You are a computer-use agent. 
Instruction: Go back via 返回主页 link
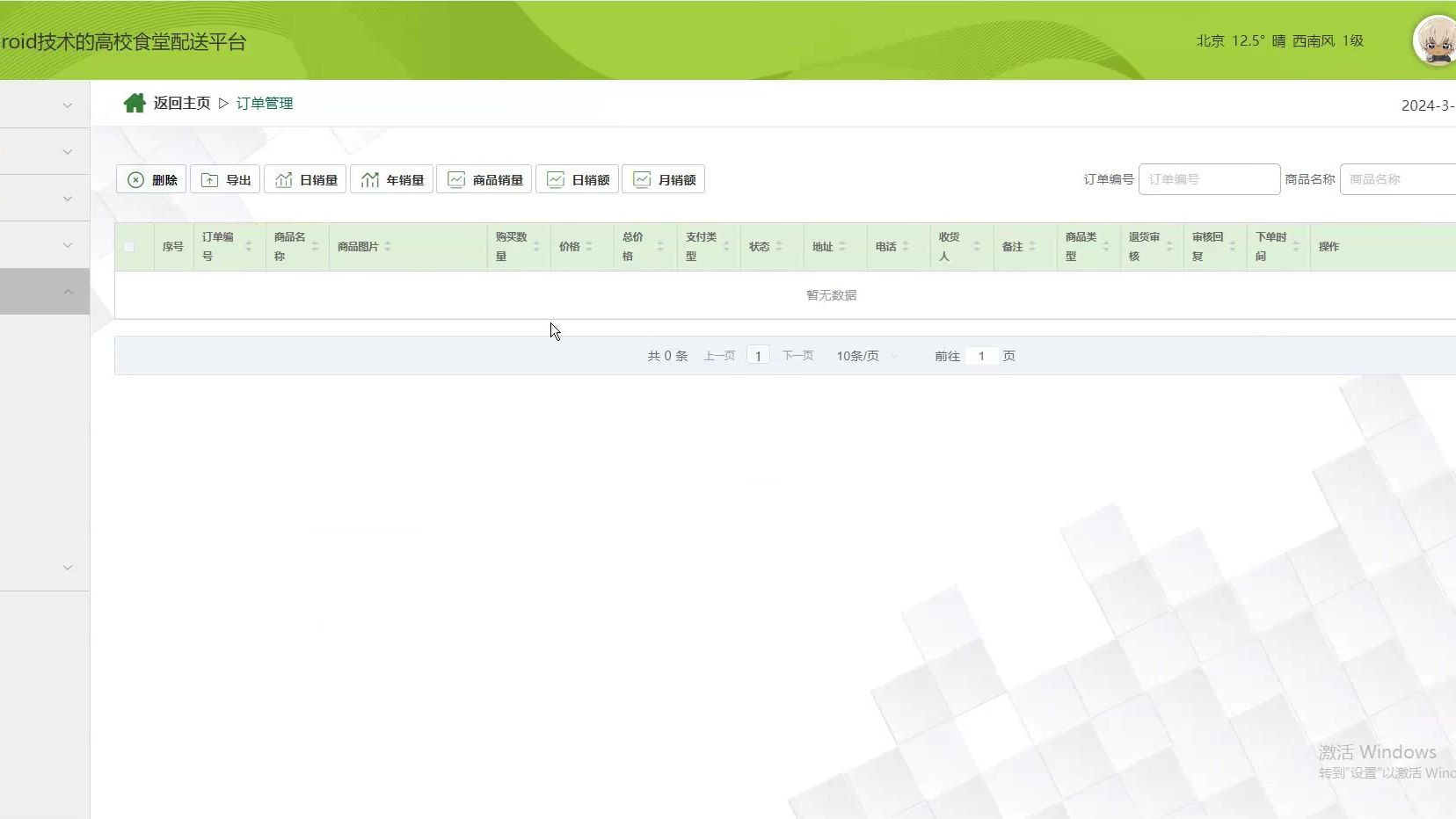(182, 103)
